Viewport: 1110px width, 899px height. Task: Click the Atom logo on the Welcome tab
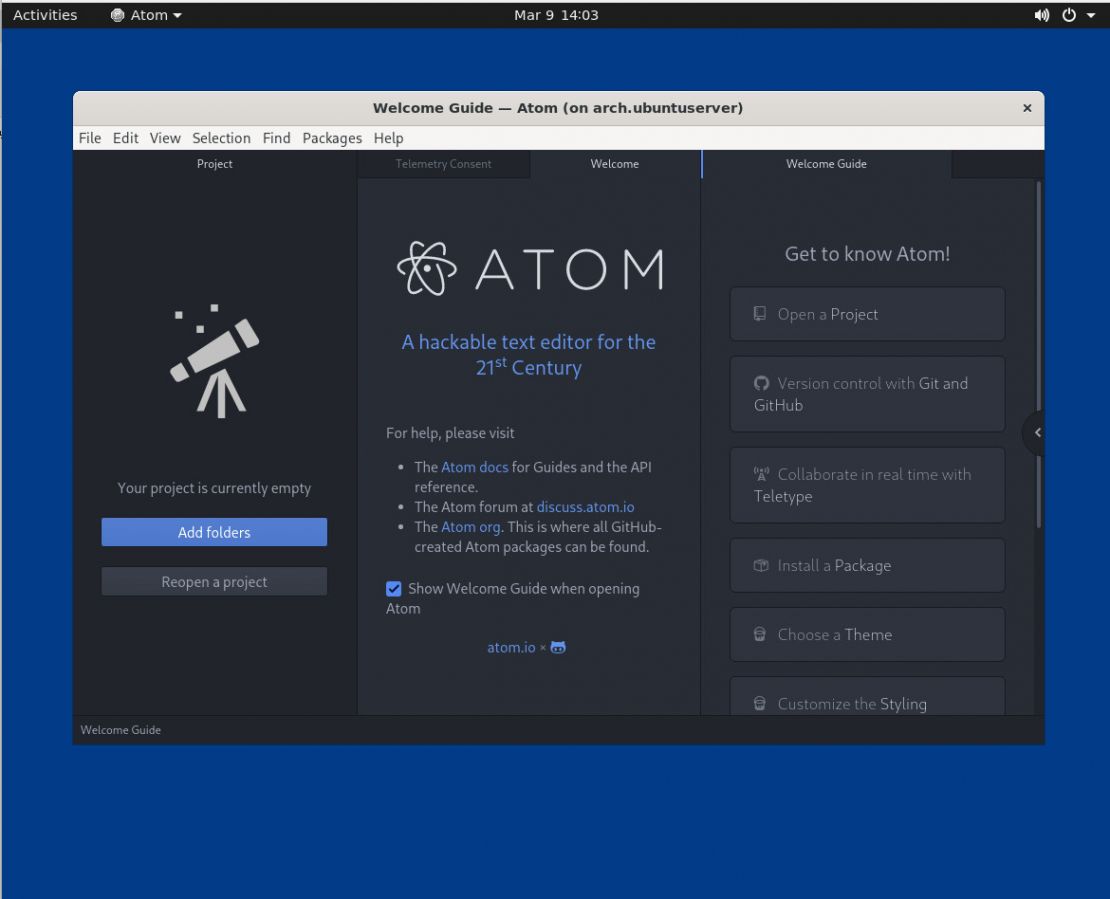(430, 267)
